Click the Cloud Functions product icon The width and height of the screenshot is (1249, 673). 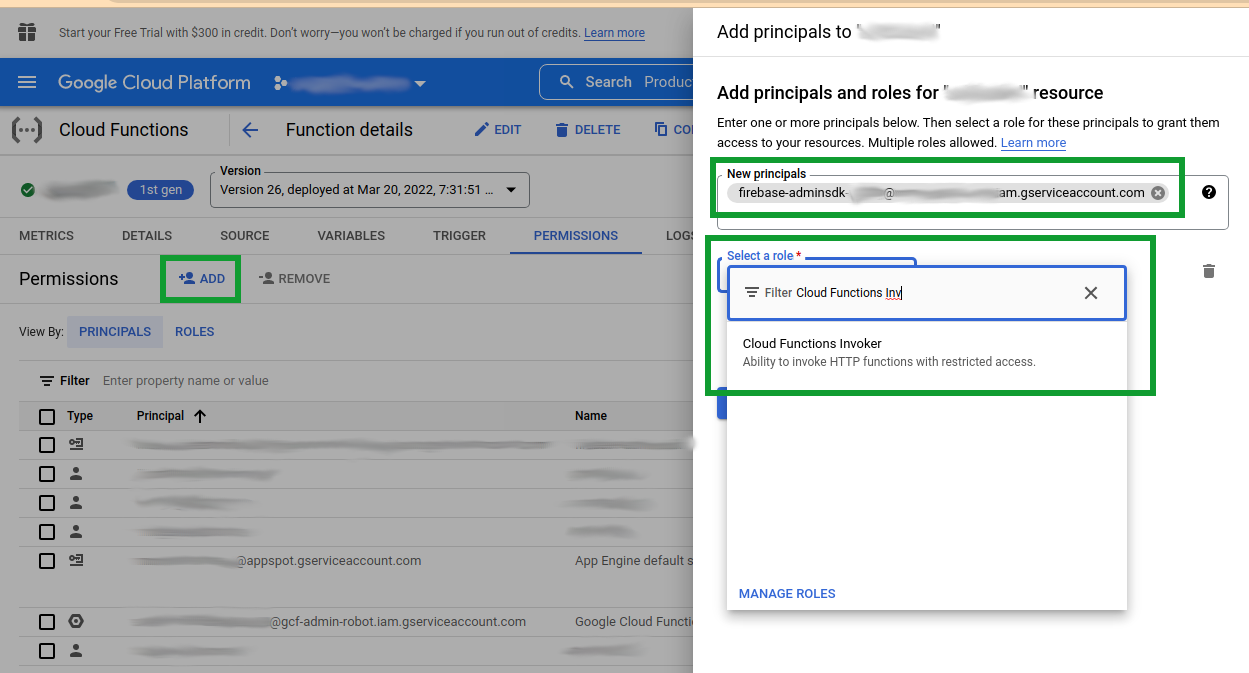click(x=27, y=130)
